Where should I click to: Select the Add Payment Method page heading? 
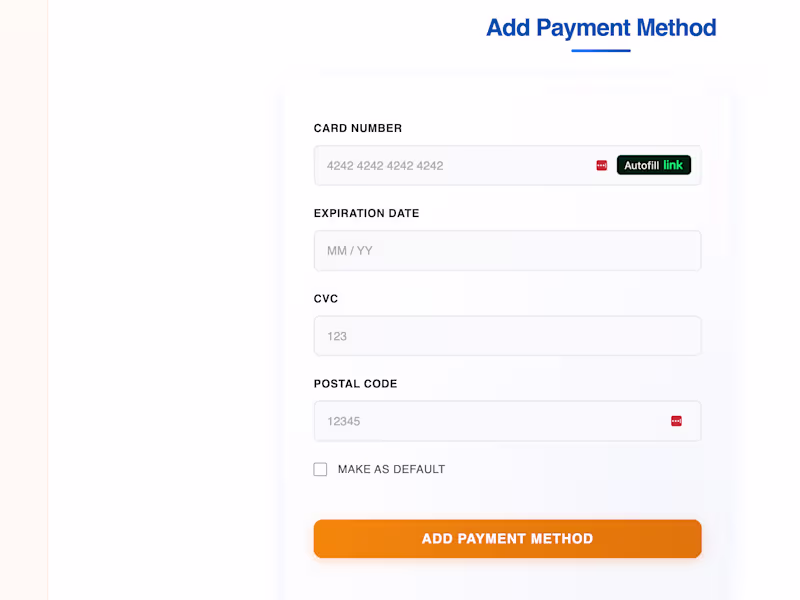tap(601, 28)
